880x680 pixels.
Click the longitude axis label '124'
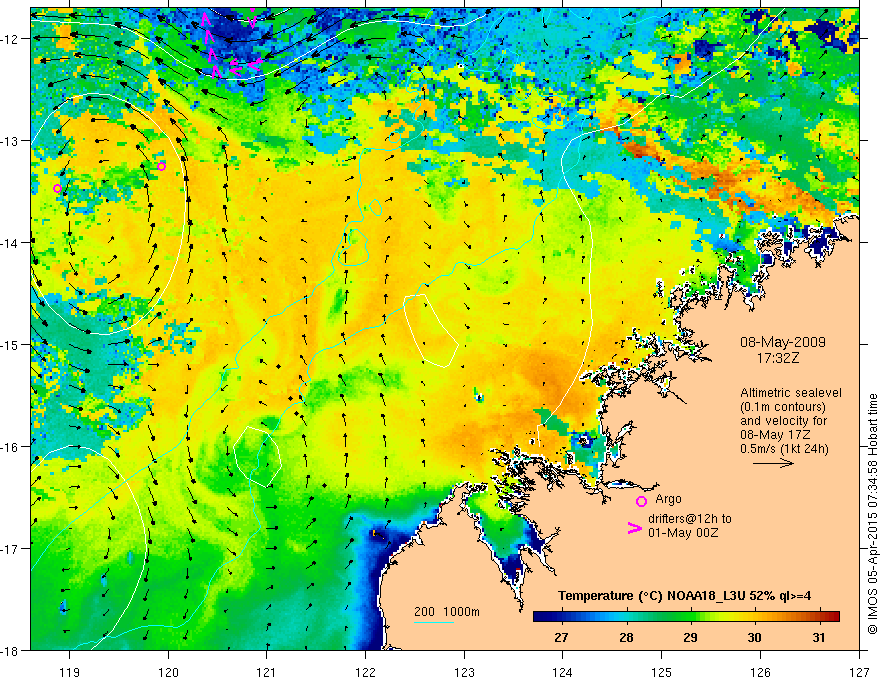coord(563,672)
